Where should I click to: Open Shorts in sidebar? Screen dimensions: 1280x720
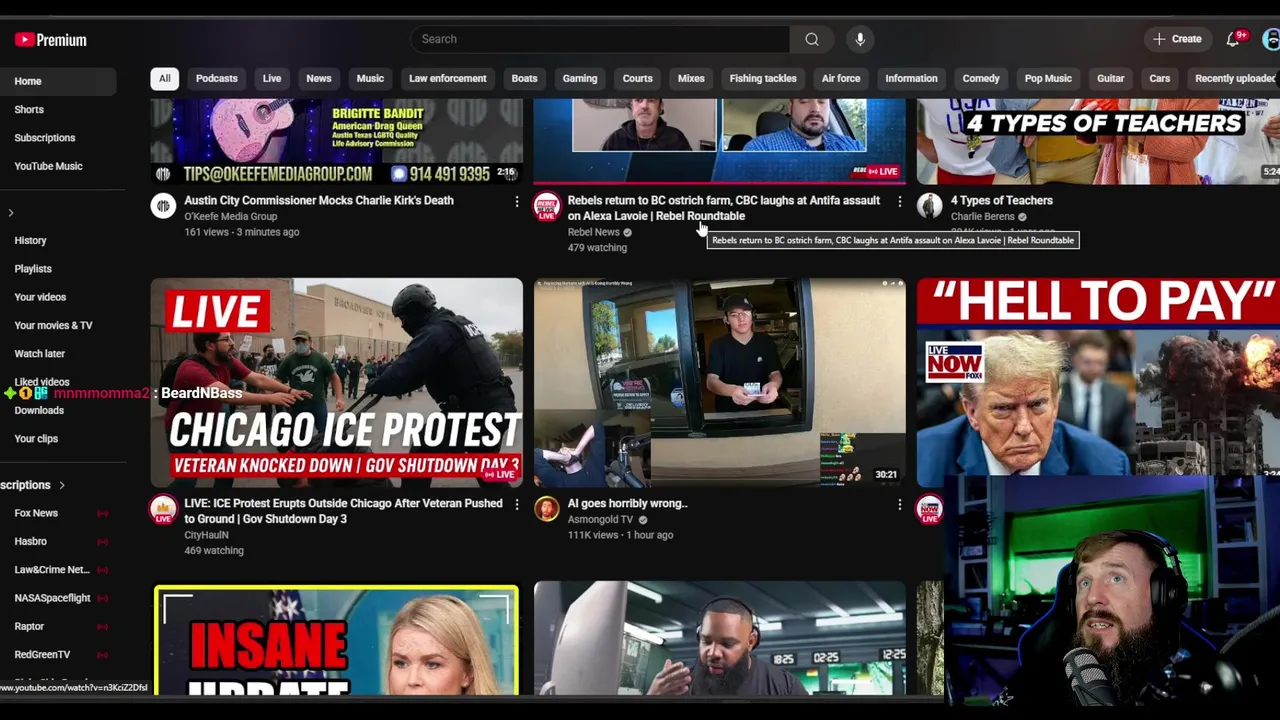(x=58, y=109)
